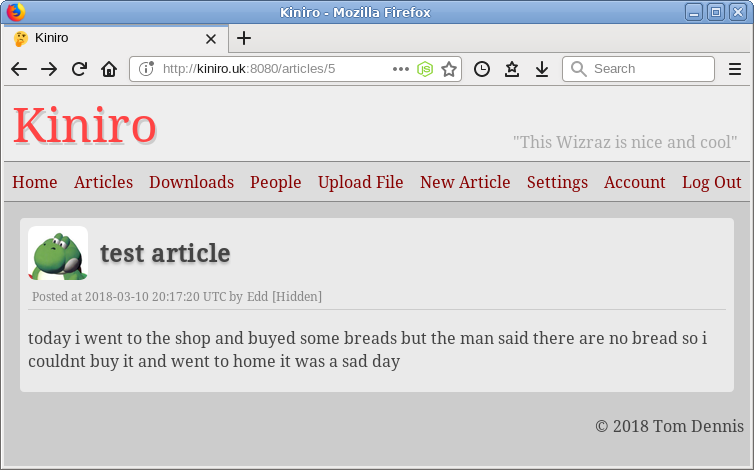The width and height of the screenshot is (754, 470).
Task: Open the downloads arrow panel
Action: (542, 69)
